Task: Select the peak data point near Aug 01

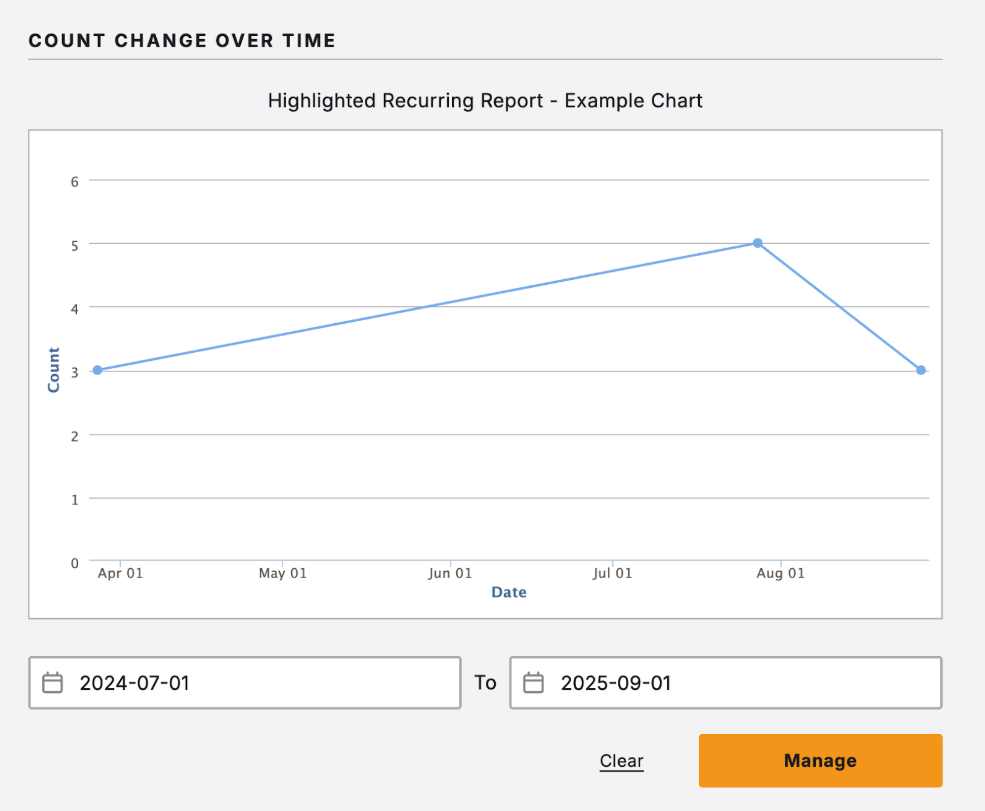Action: [758, 243]
